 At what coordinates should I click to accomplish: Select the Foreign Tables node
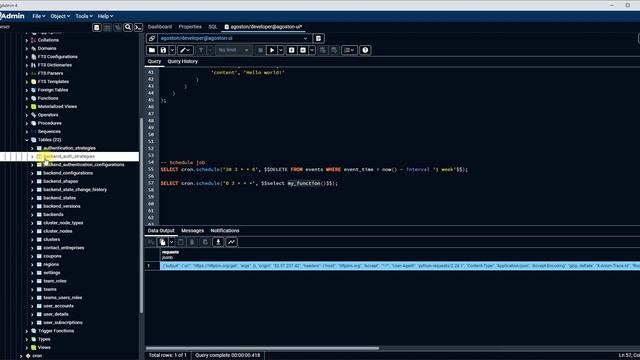(53, 90)
